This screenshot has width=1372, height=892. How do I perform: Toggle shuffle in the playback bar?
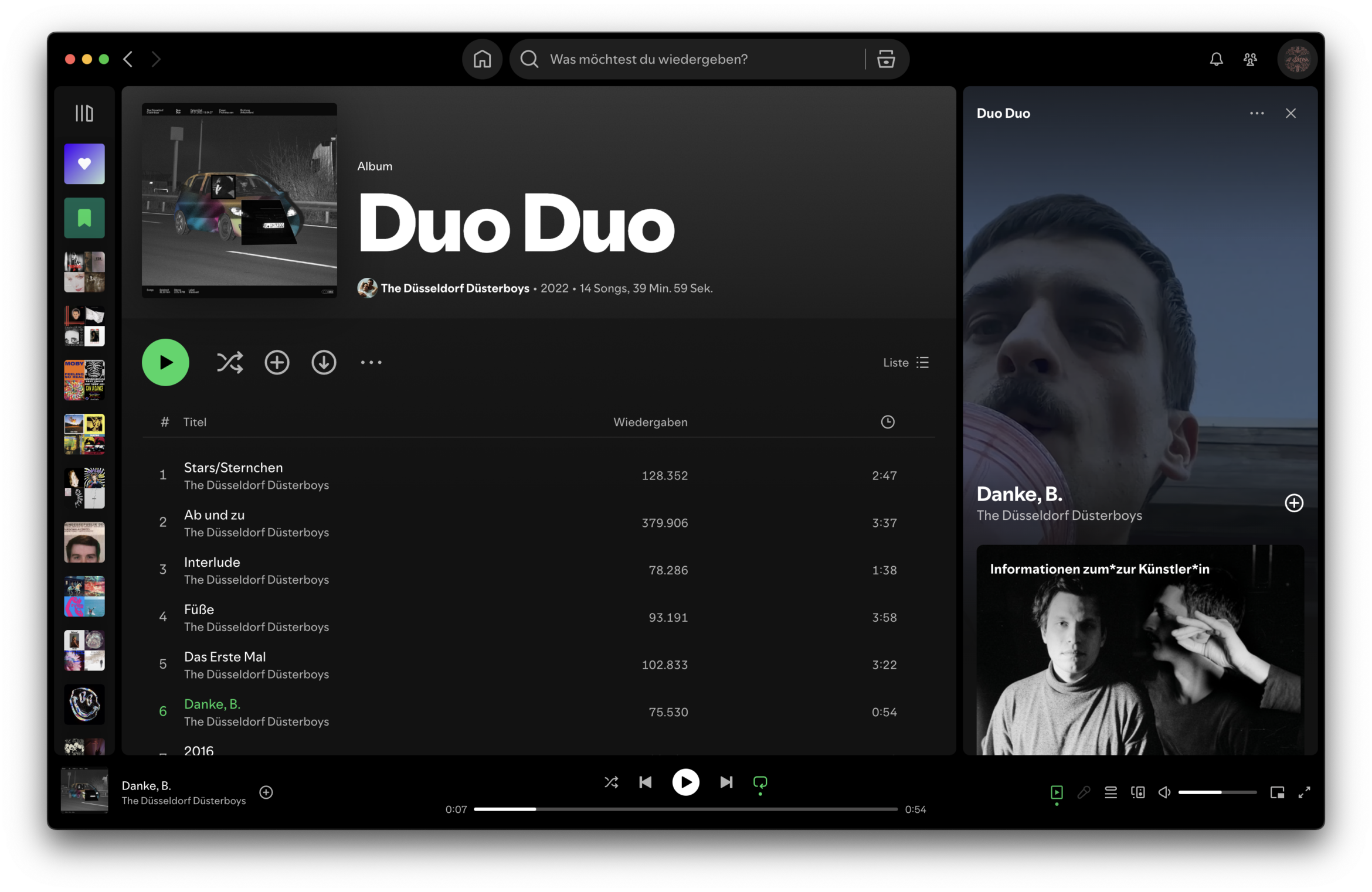click(611, 782)
